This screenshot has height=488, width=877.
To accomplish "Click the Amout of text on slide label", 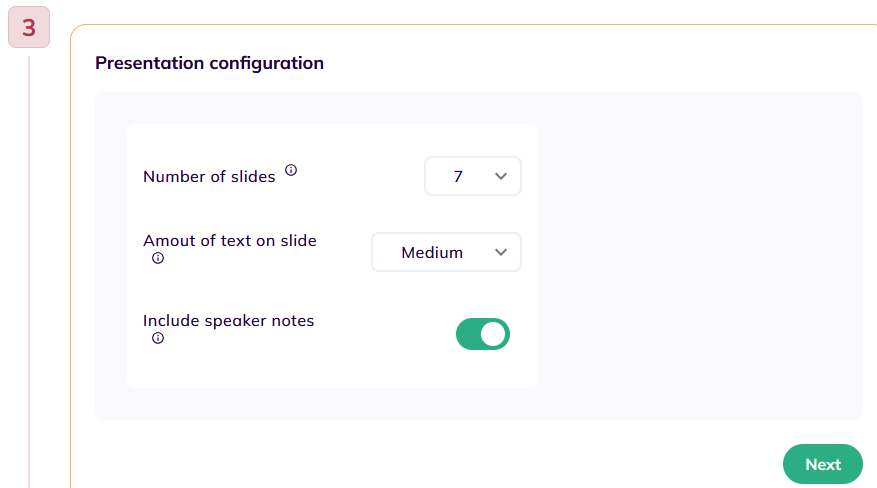I will (x=229, y=240).
